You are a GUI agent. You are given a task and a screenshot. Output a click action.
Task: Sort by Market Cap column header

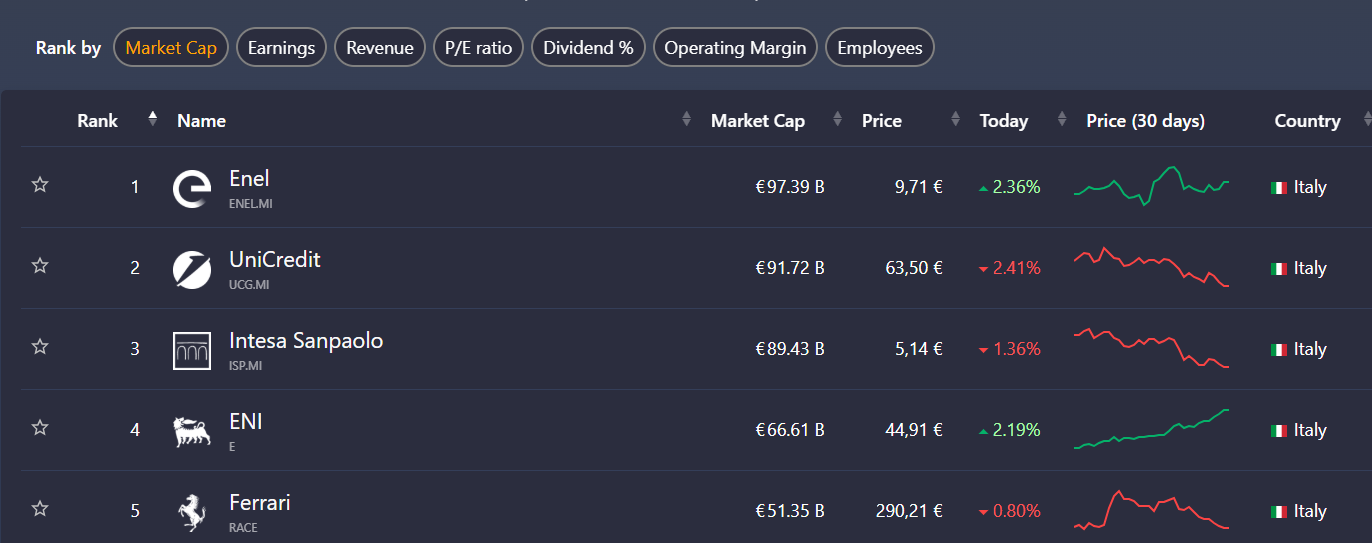pos(757,121)
